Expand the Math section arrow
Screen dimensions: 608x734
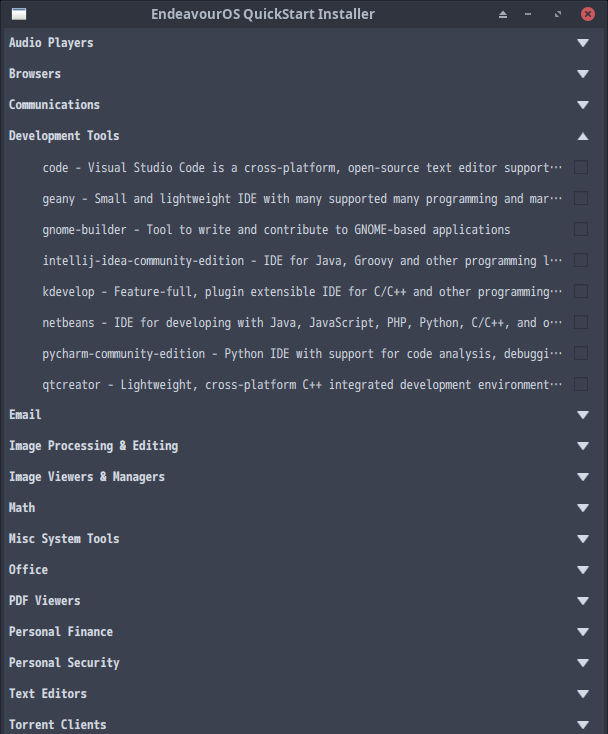pyautogui.click(x=583, y=508)
